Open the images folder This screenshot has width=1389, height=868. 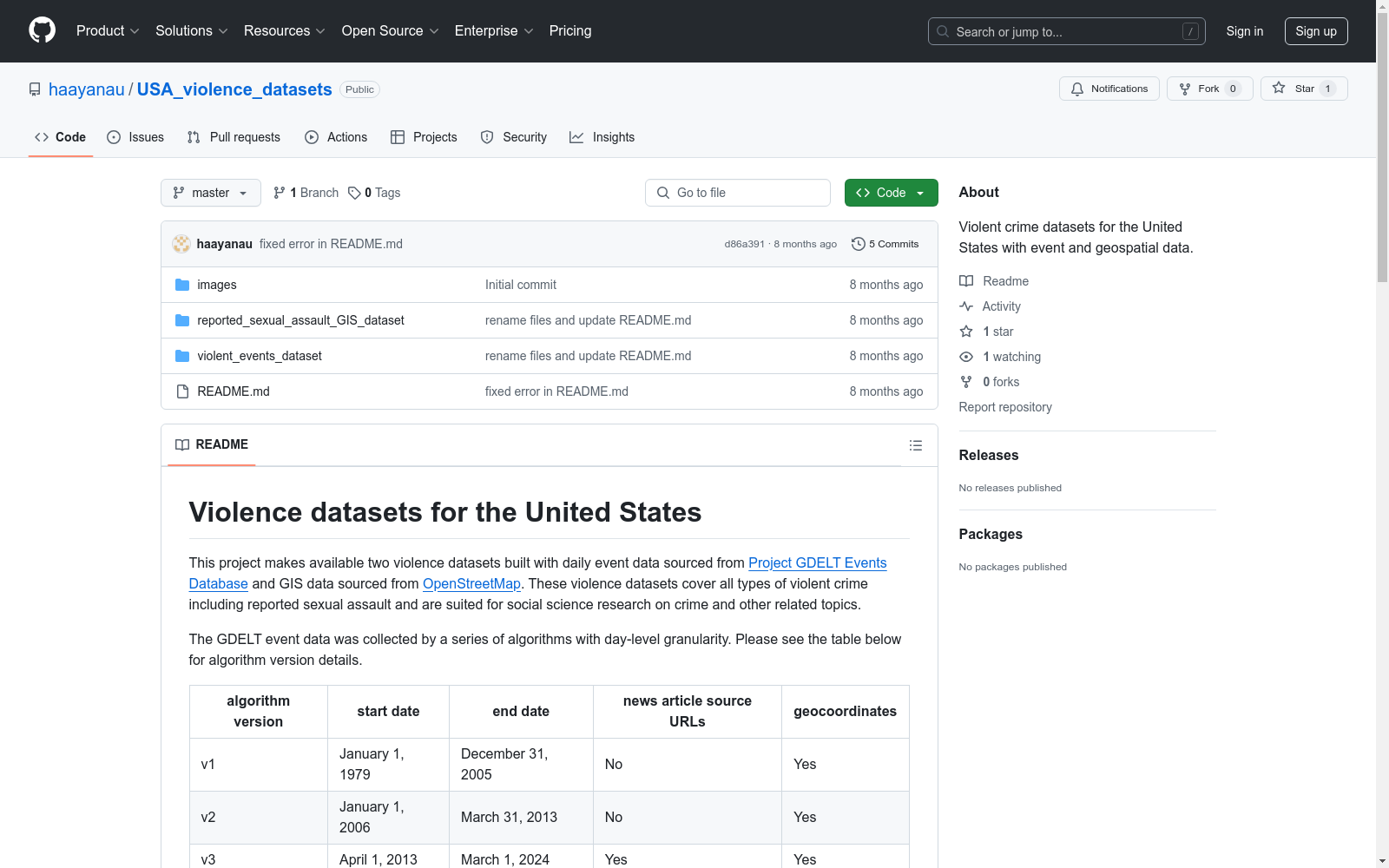(x=217, y=285)
